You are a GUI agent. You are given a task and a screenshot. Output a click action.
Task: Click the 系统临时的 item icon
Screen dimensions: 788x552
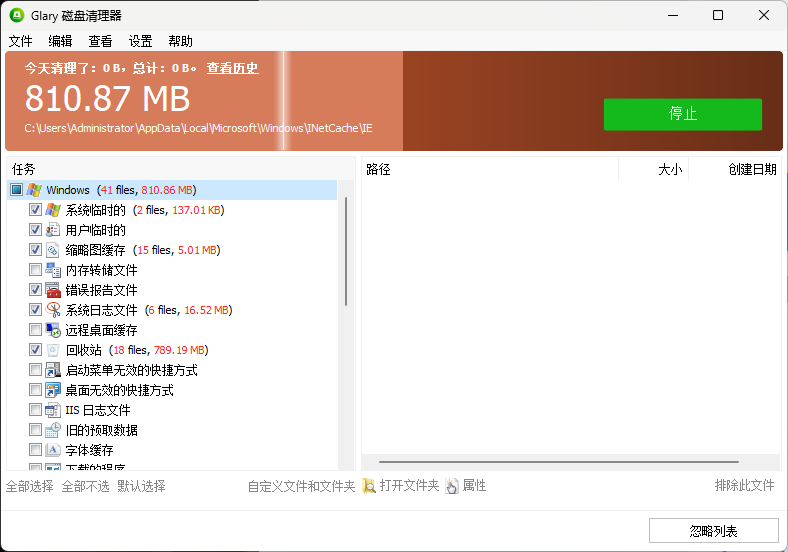(x=53, y=210)
